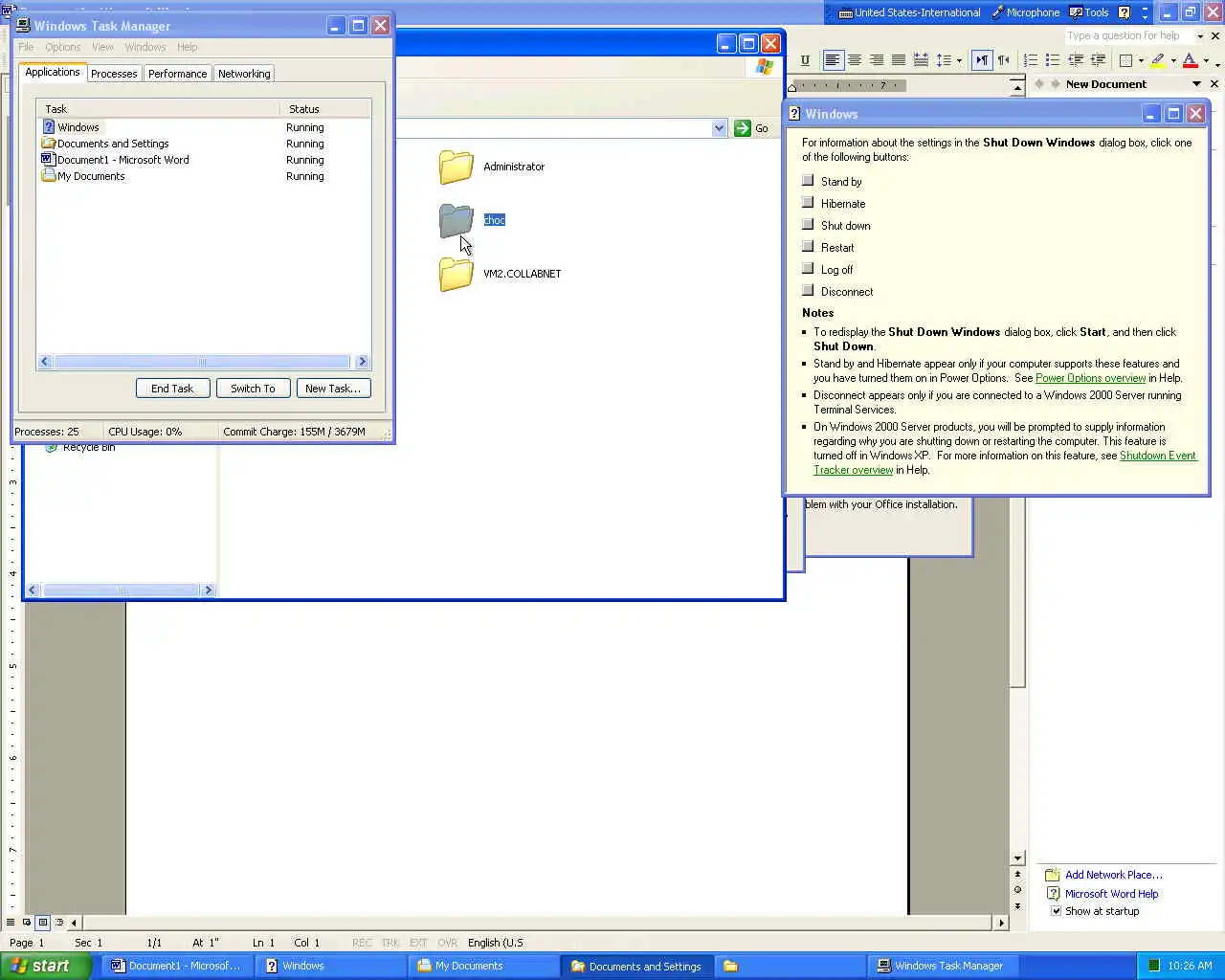Toggle the TRK track changes indicator
The width and height of the screenshot is (1225, 980).
point(390,943)
